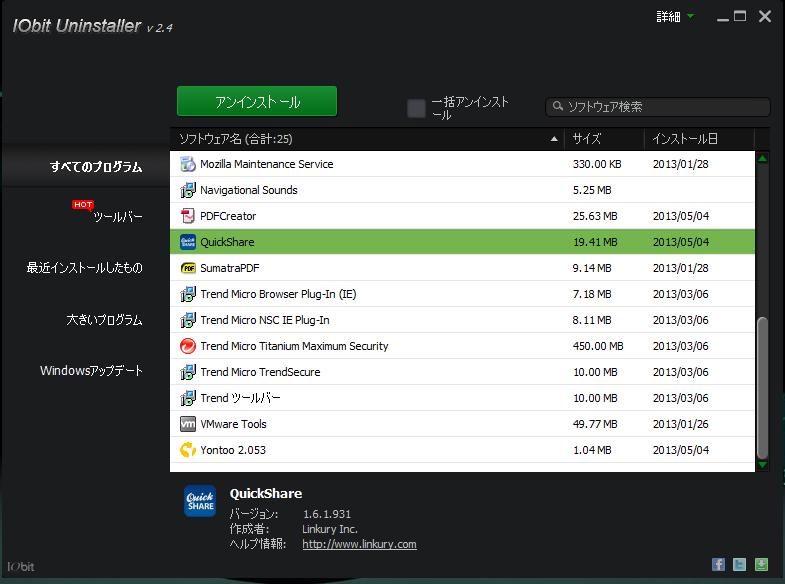This screenshot has width=785, height=584.
Task: Click the Mozilla Maintenance Service icon
Action: pos(188,164)
